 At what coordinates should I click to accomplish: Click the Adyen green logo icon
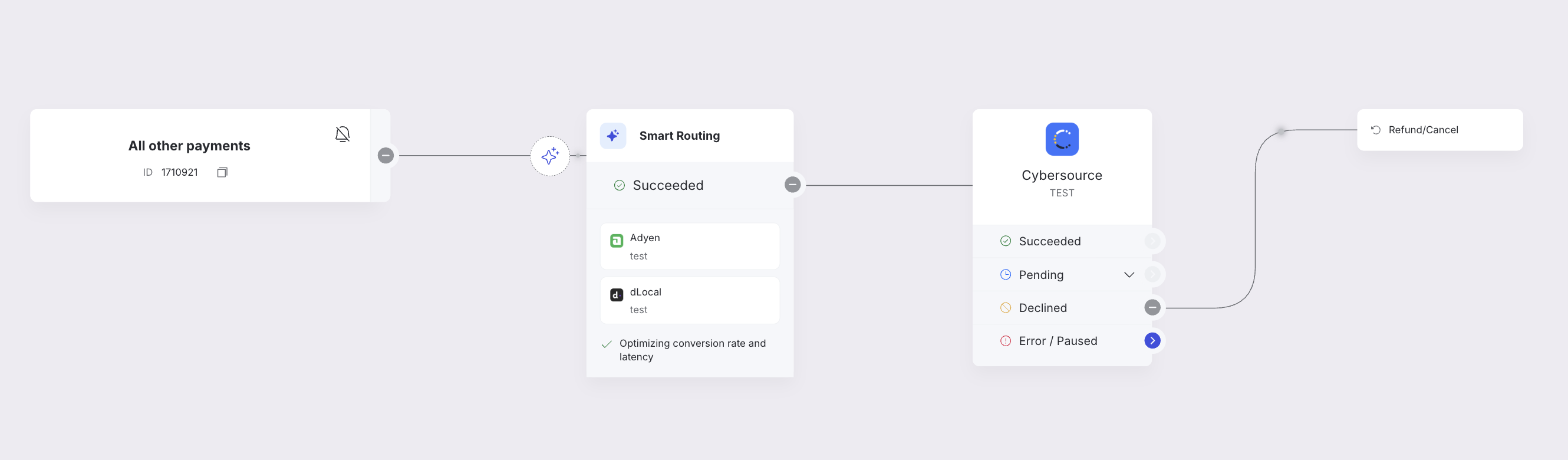616,241
